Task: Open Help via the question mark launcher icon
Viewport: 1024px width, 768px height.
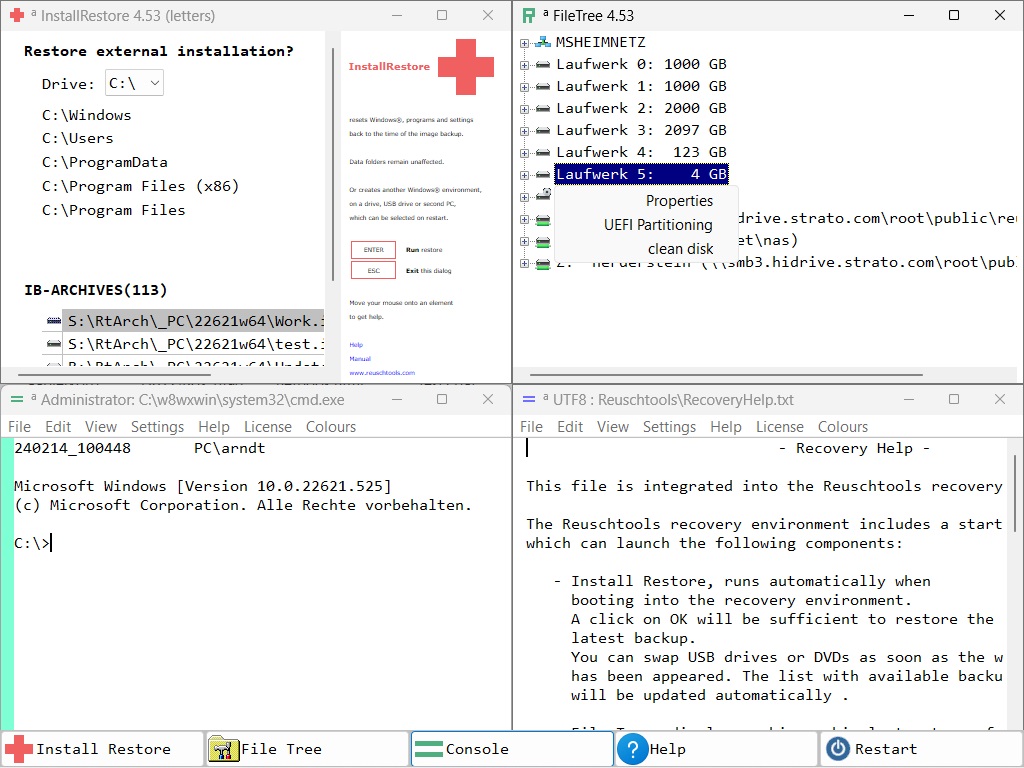Action: (633, 749)
